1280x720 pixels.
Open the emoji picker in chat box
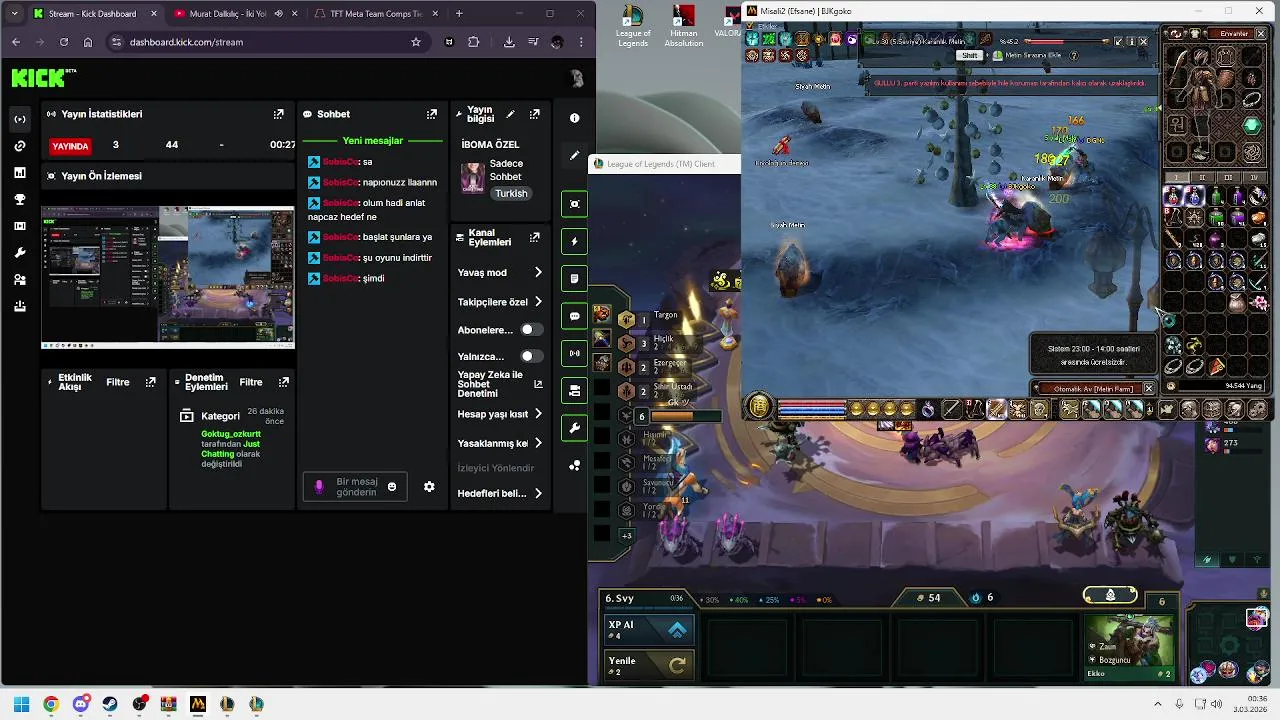pyautogui.click(x=392, y=487)
